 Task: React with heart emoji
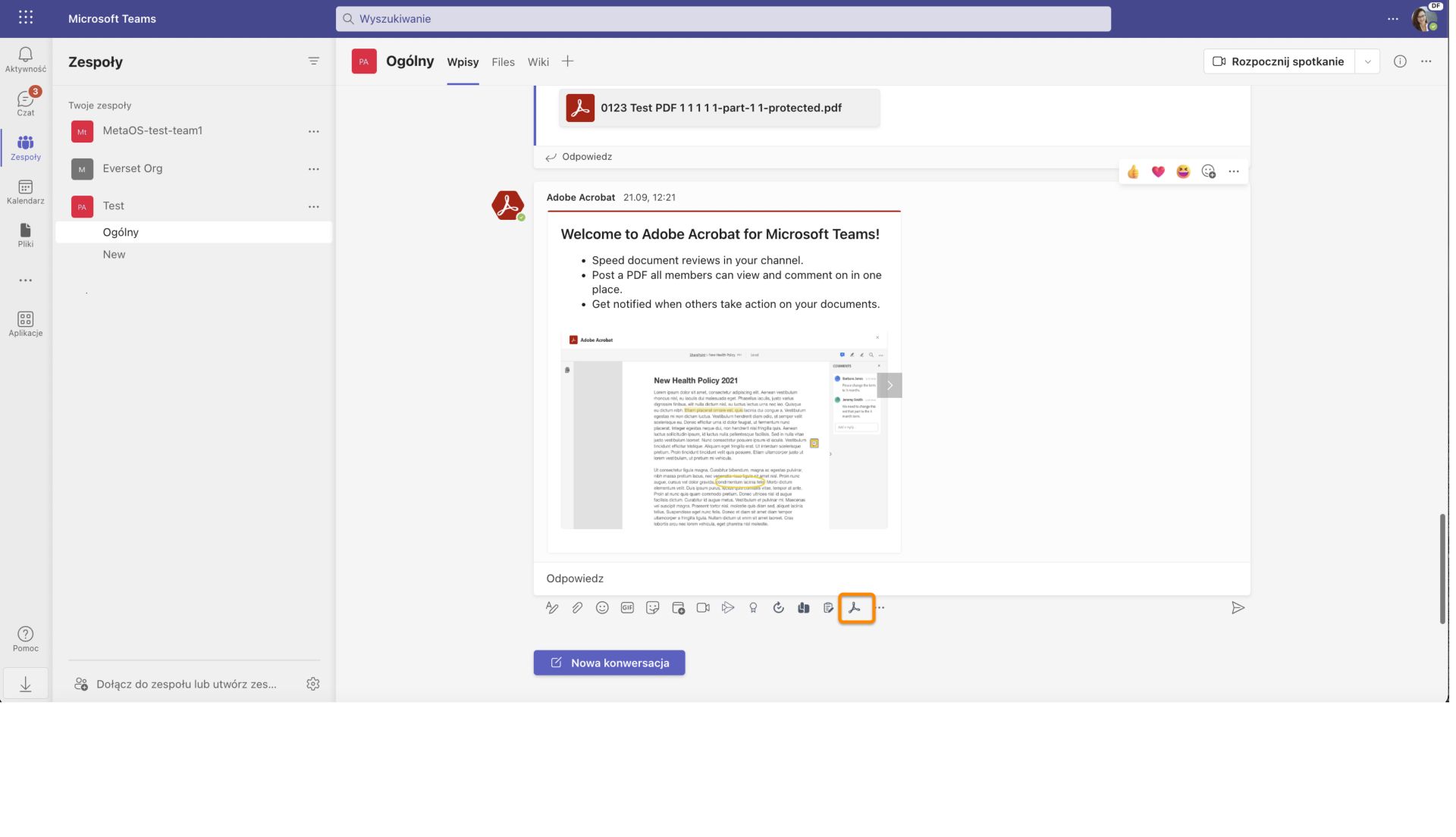[x=1158, y=171]
